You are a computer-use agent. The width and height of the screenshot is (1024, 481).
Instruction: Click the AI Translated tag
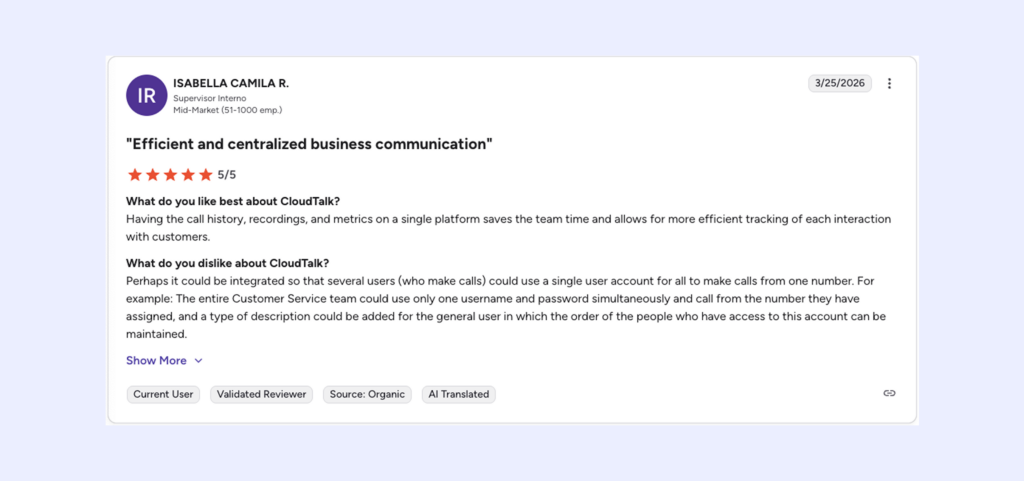[458, 394]
